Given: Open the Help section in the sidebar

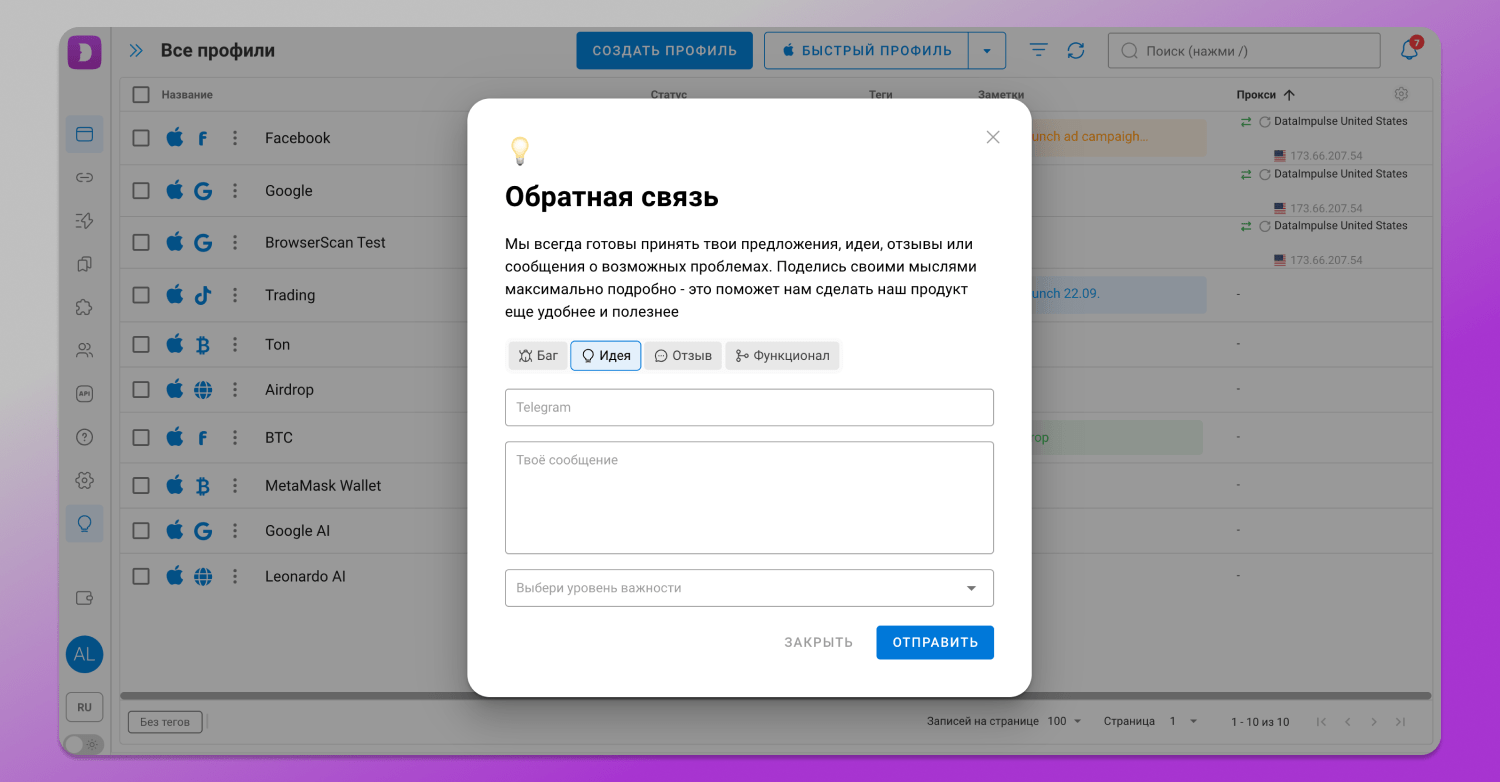Looking at the screenshot, I should click(x=84, y=437).
